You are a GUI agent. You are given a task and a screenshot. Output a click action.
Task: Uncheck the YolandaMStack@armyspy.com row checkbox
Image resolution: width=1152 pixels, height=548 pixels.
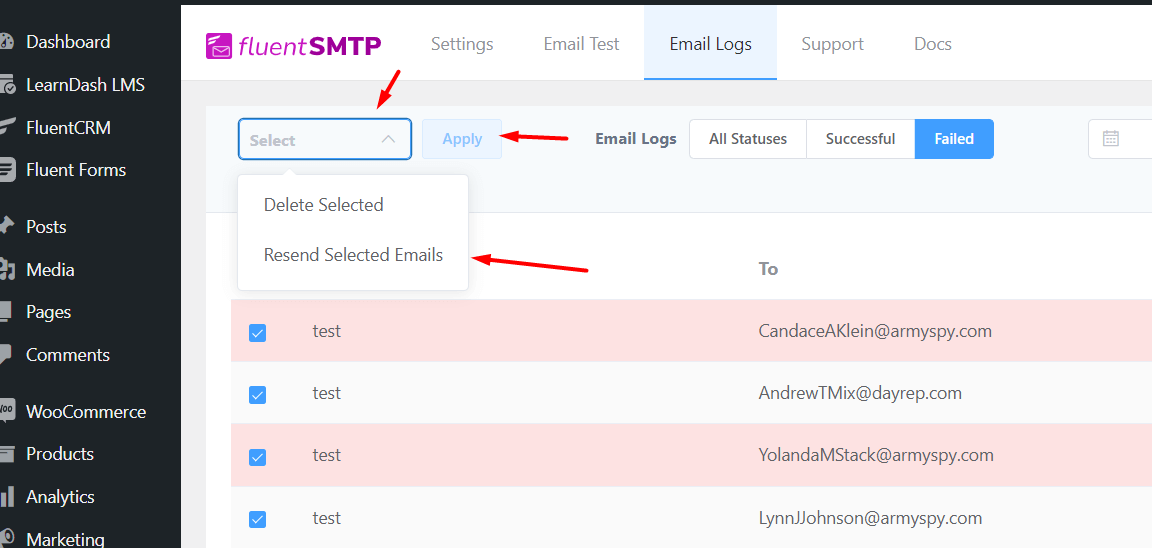(257, 456)
